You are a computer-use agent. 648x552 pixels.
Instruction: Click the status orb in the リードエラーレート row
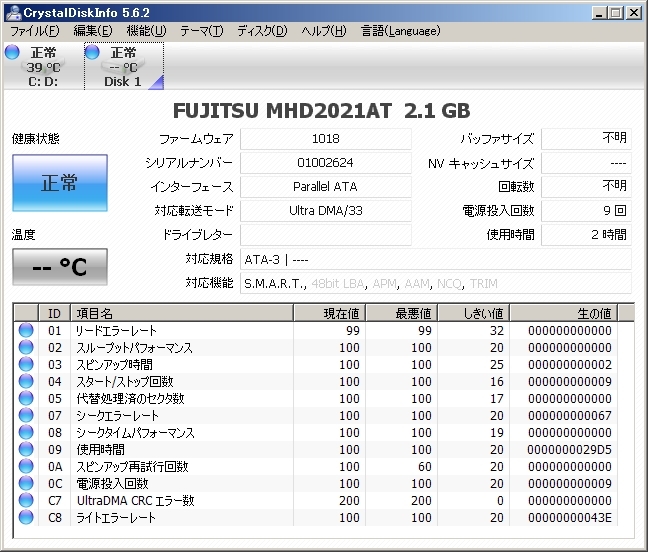click(26, 331)
